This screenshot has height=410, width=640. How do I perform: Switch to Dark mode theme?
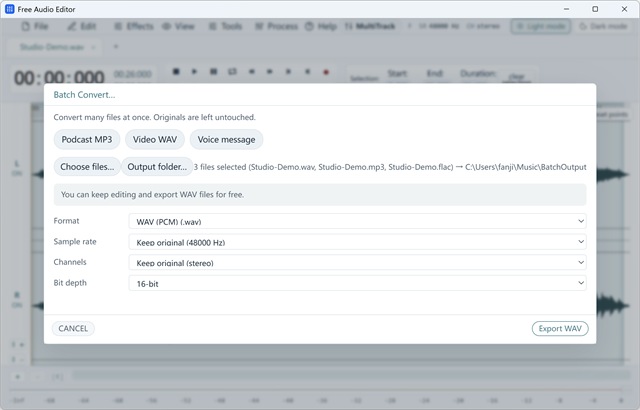604,27
